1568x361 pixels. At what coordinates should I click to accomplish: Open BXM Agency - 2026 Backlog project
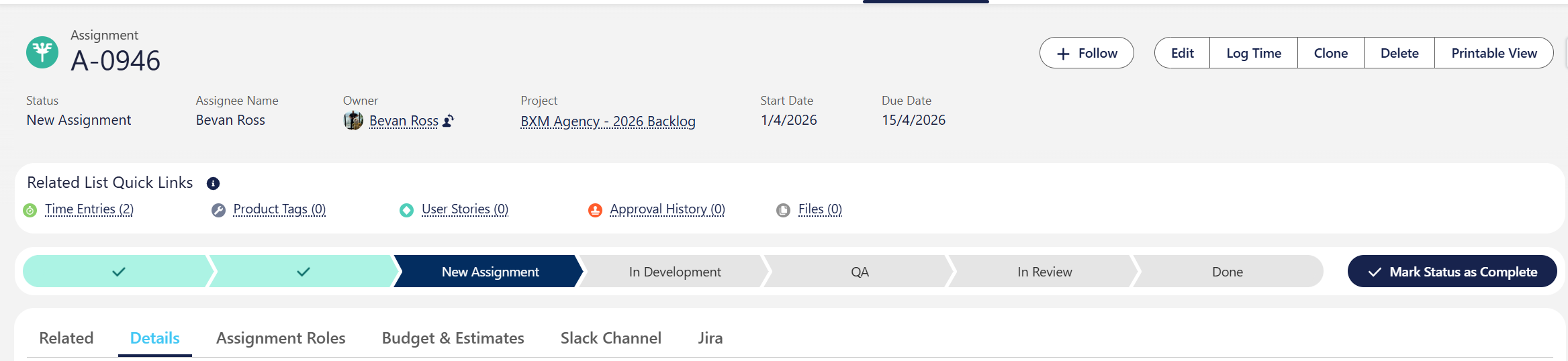608,121
